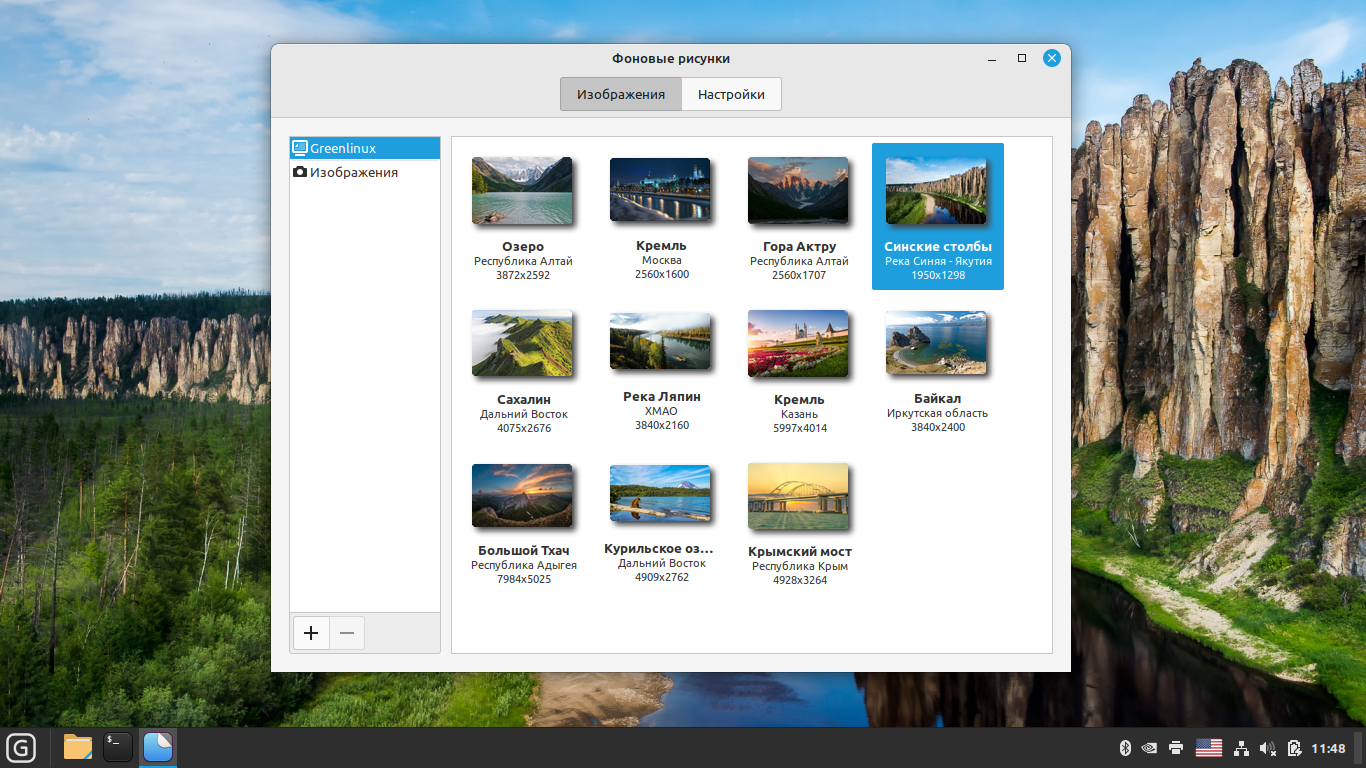Click the muted volume tray icon
This screenshot has height=768, width=1366.
point(1268,748)
